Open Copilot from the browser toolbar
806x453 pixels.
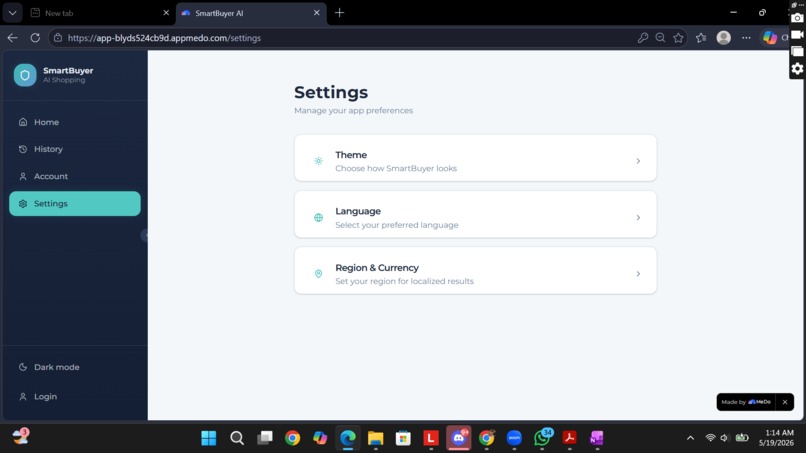tap(770, 38)
